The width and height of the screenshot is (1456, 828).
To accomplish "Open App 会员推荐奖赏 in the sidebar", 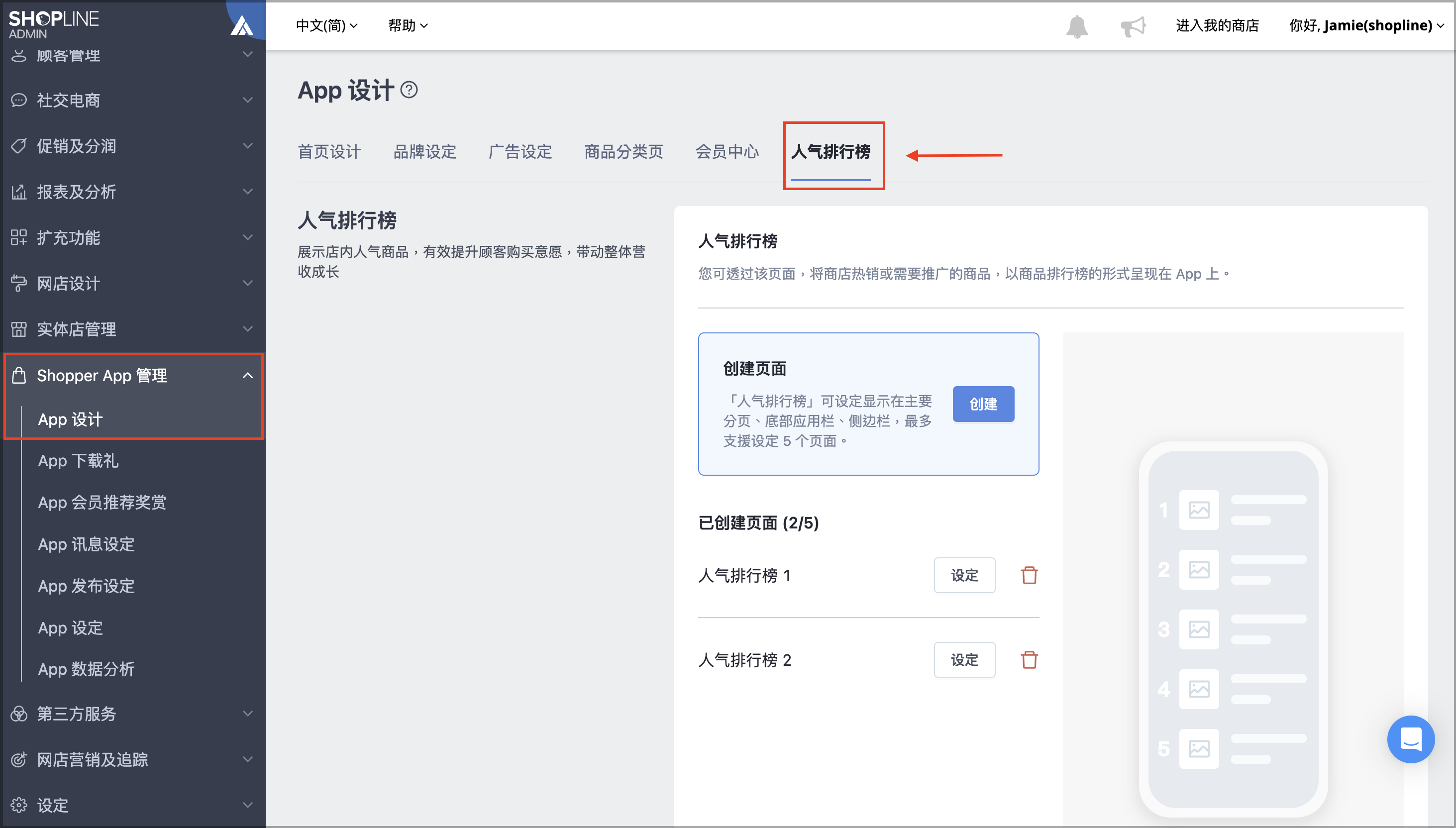I will (x=103, y=503).
